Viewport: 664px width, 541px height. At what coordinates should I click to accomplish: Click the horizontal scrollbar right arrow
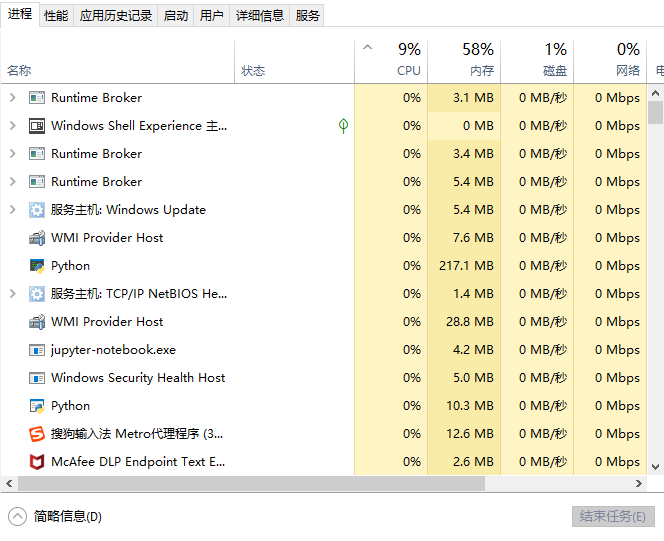[x=639, y=483]
